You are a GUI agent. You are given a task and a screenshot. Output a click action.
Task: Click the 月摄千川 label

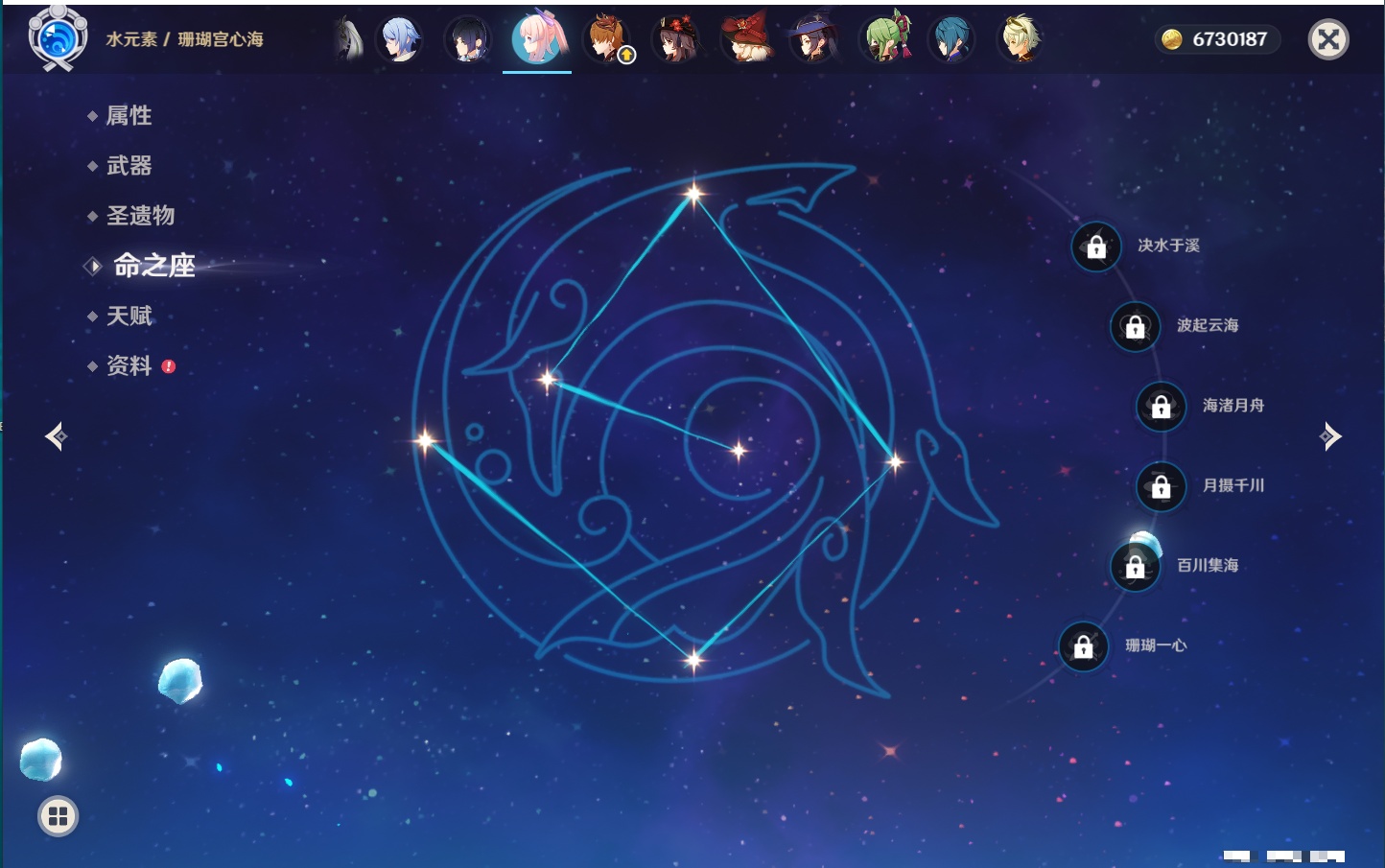pos(1233,485)
